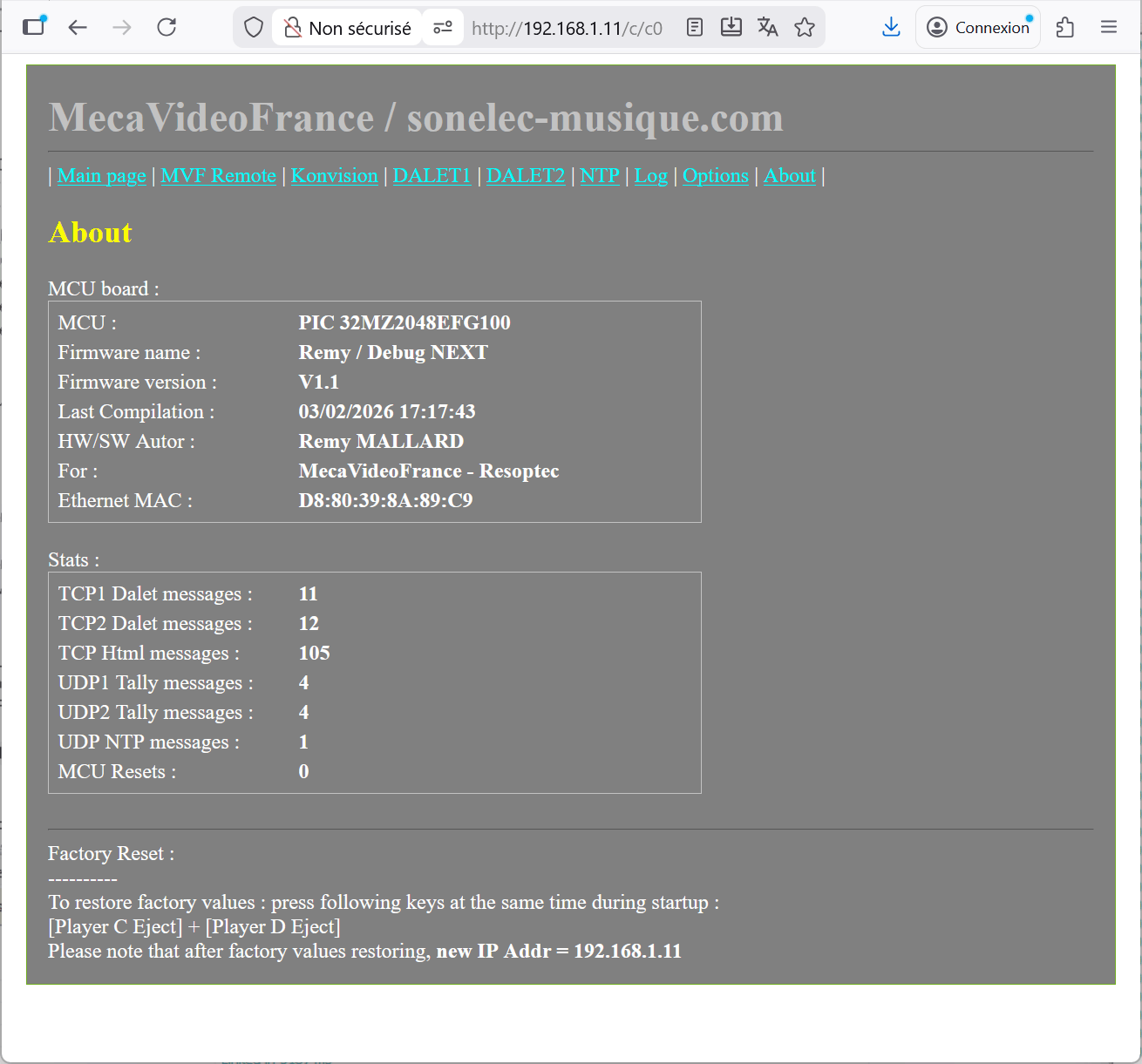
Task: Click the Non sécurisé security indicator
Action: [348, 28]
